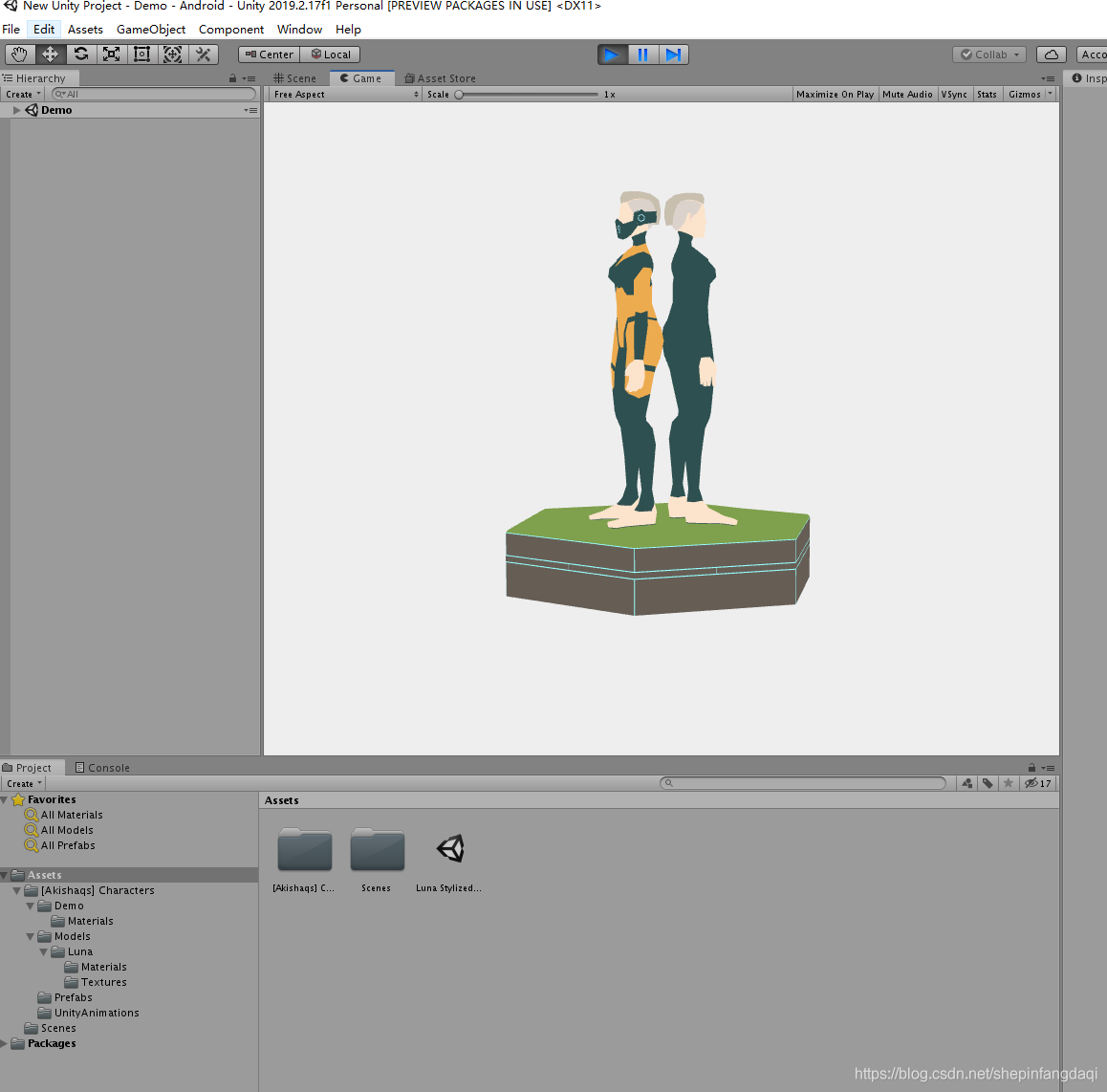This screenshot has width=1107, height=1092.
Task: Click the Stats button in Game view
Action: click(987, 94)
